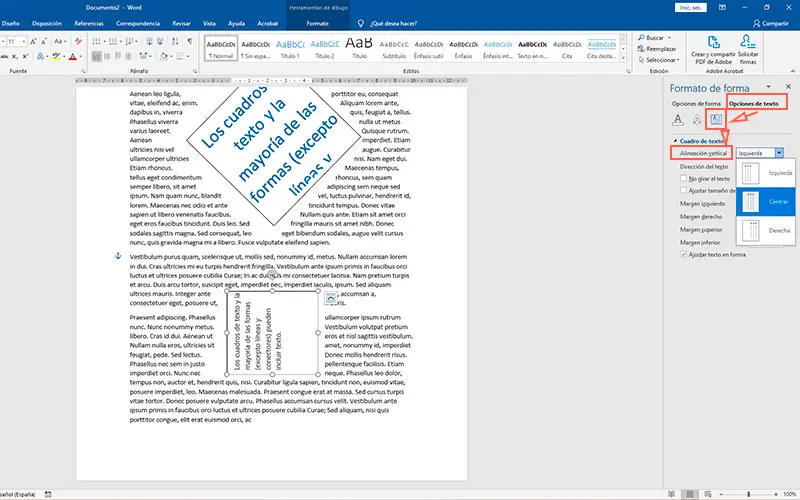Open the Referencias ribbon tab
Viewport: 800px width, 500px height.
(x=89, y=23)
